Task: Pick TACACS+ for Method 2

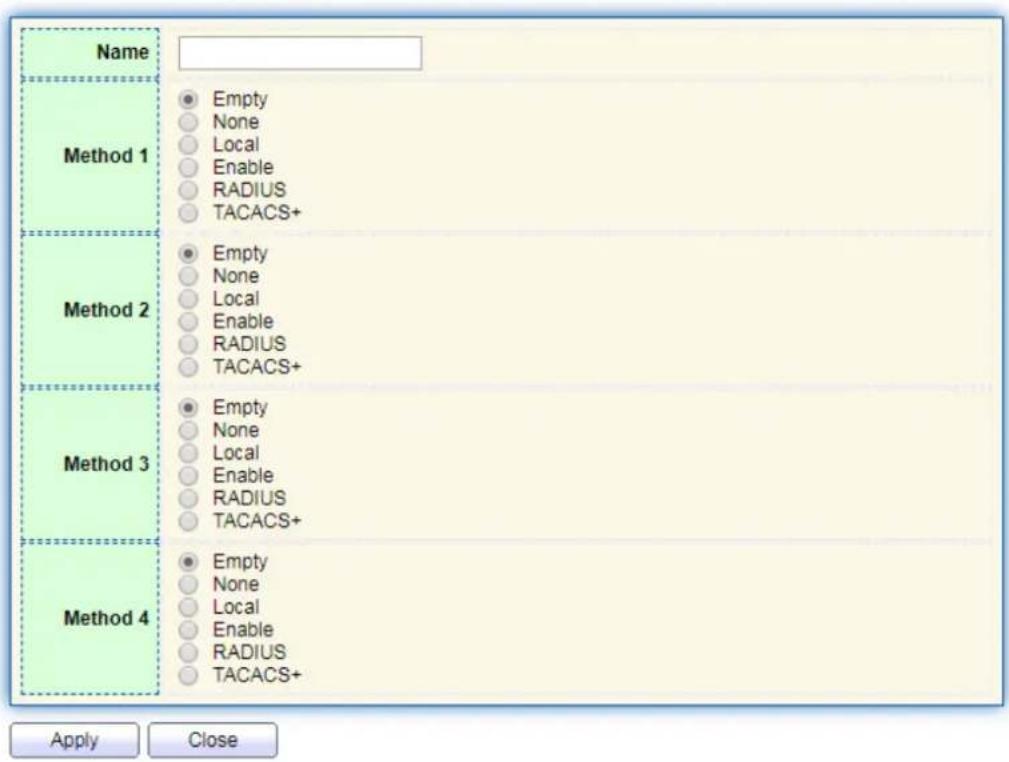Action: [x=188, y=367]
